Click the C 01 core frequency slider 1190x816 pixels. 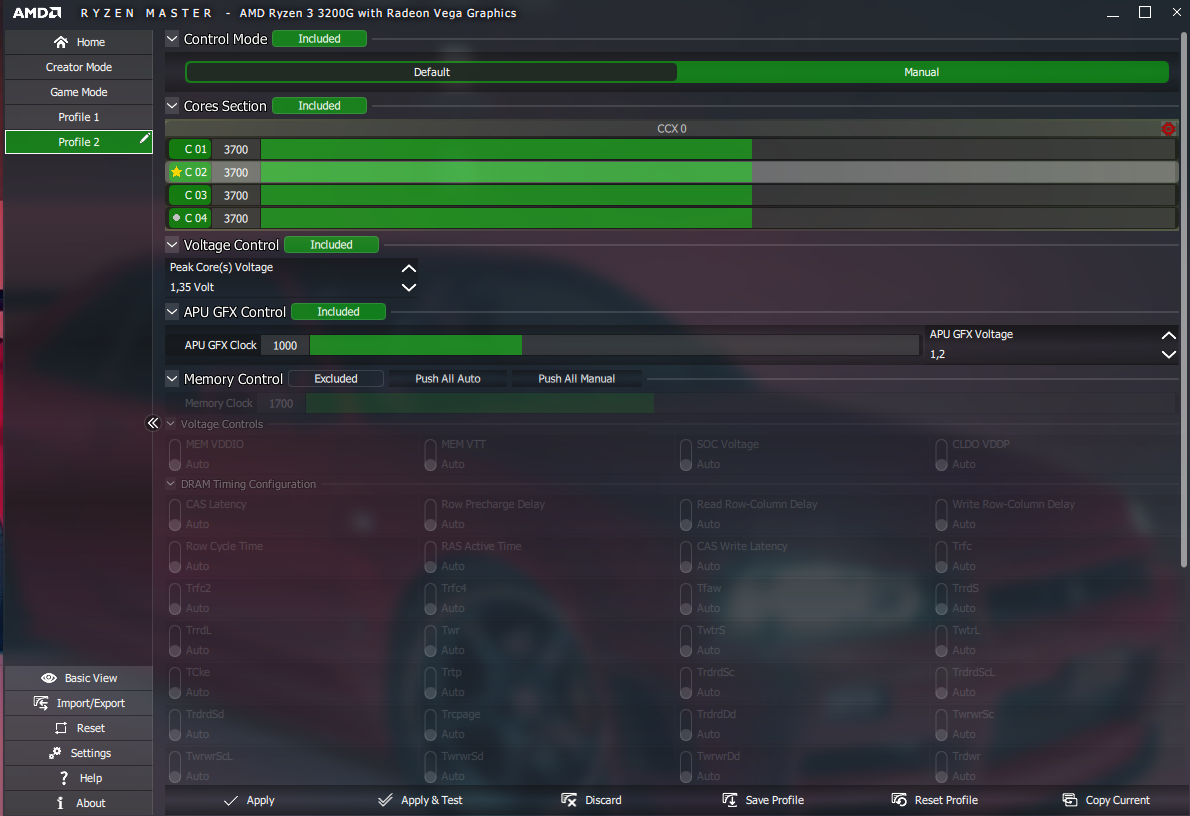coord(718,150)
